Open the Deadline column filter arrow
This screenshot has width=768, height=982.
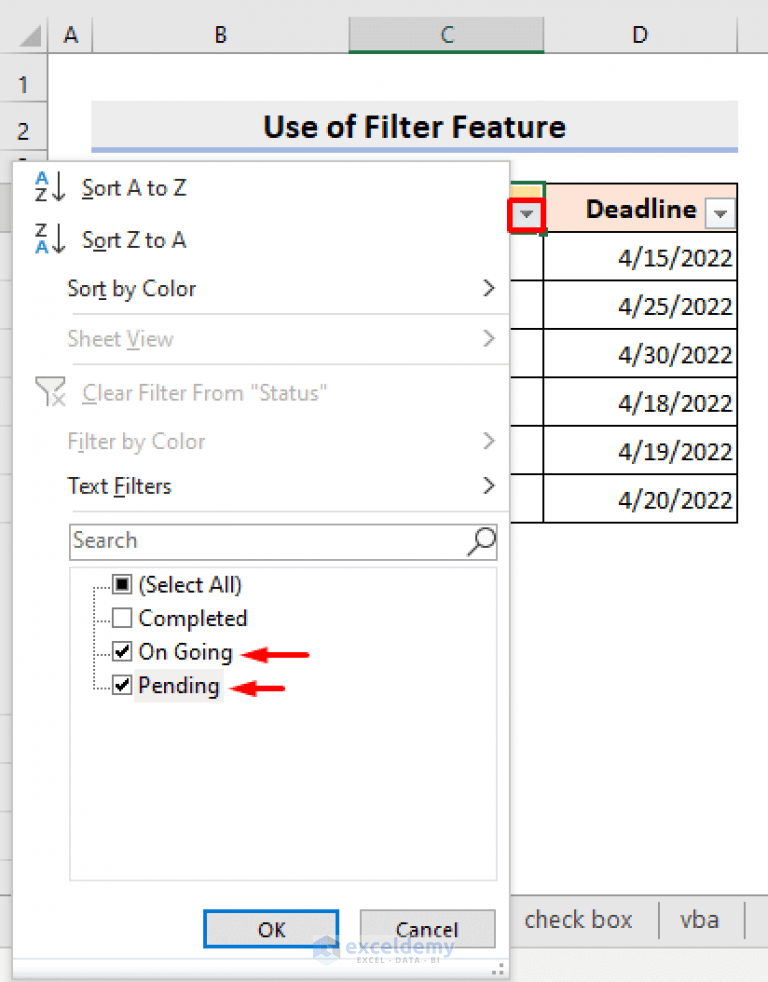(x=722, y=210)
